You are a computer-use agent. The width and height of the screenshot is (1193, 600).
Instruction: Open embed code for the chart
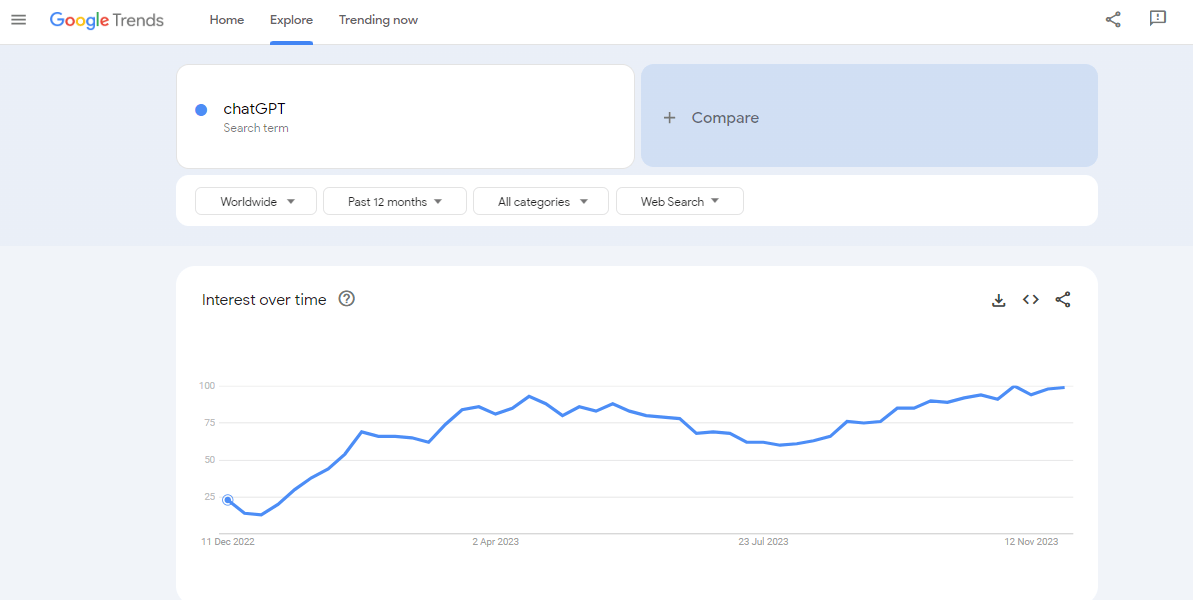(1031, 300)
